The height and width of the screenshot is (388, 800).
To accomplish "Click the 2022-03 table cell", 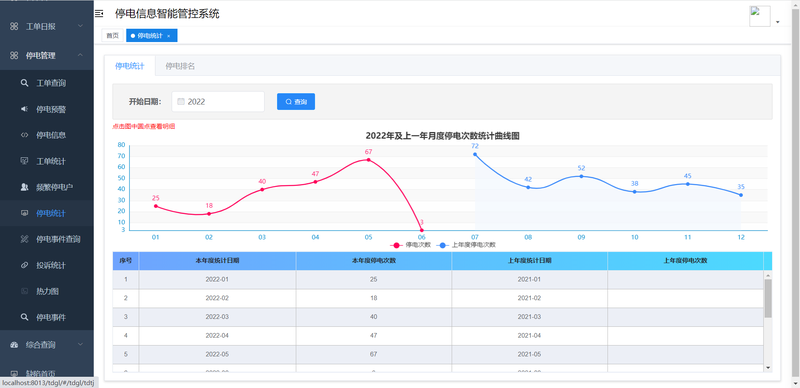I will click(x=217, y=317).
